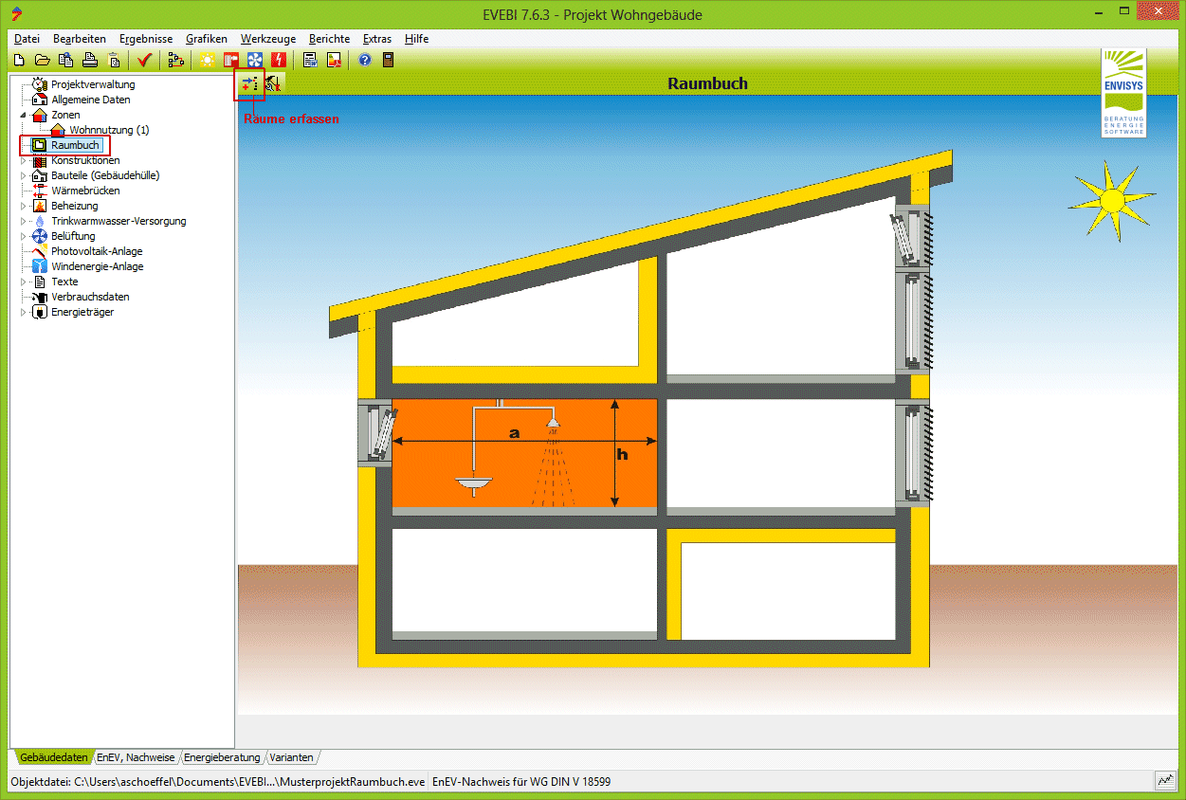
Task: Click the red checkmark validation icon
Action: coord(145,60)
